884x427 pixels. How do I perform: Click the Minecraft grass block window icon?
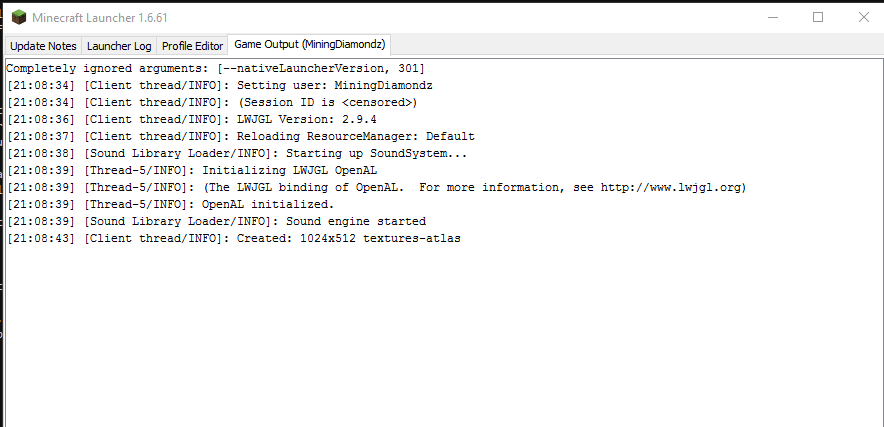19,17
